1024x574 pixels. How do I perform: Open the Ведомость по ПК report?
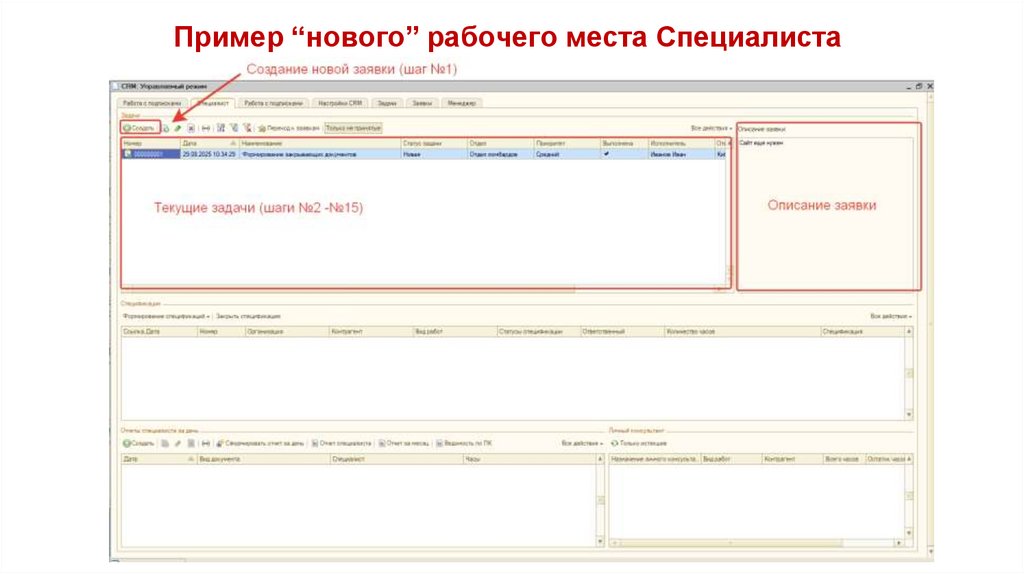[464, 443]
